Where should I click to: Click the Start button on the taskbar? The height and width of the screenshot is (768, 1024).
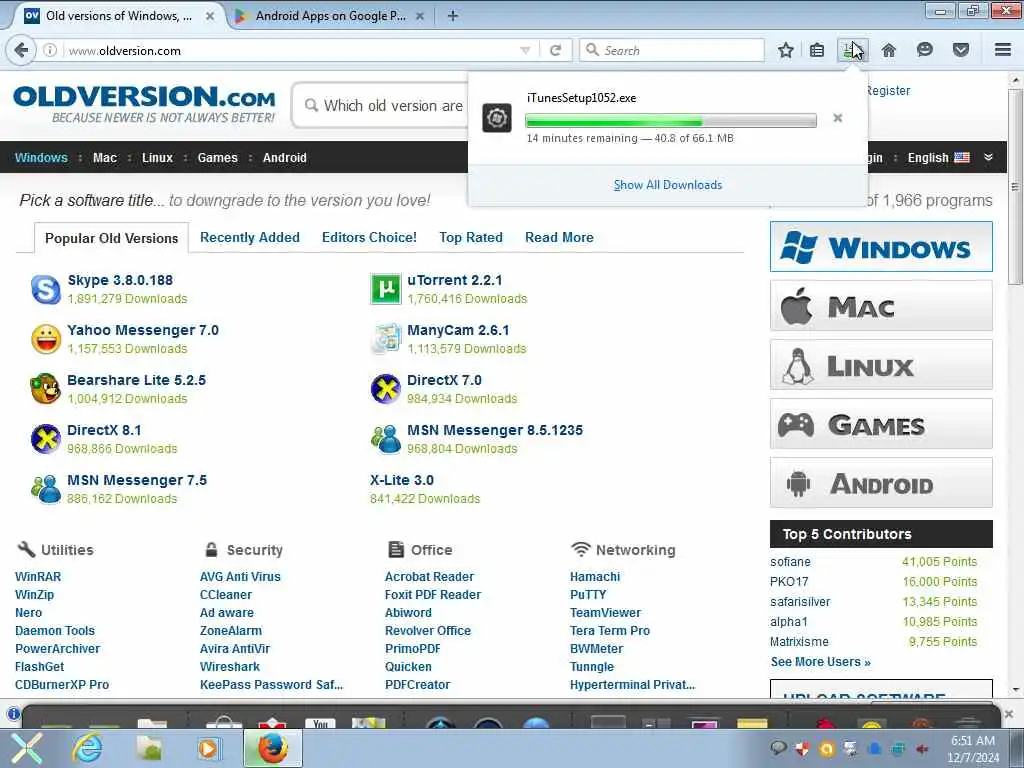(x=26, y=748)
